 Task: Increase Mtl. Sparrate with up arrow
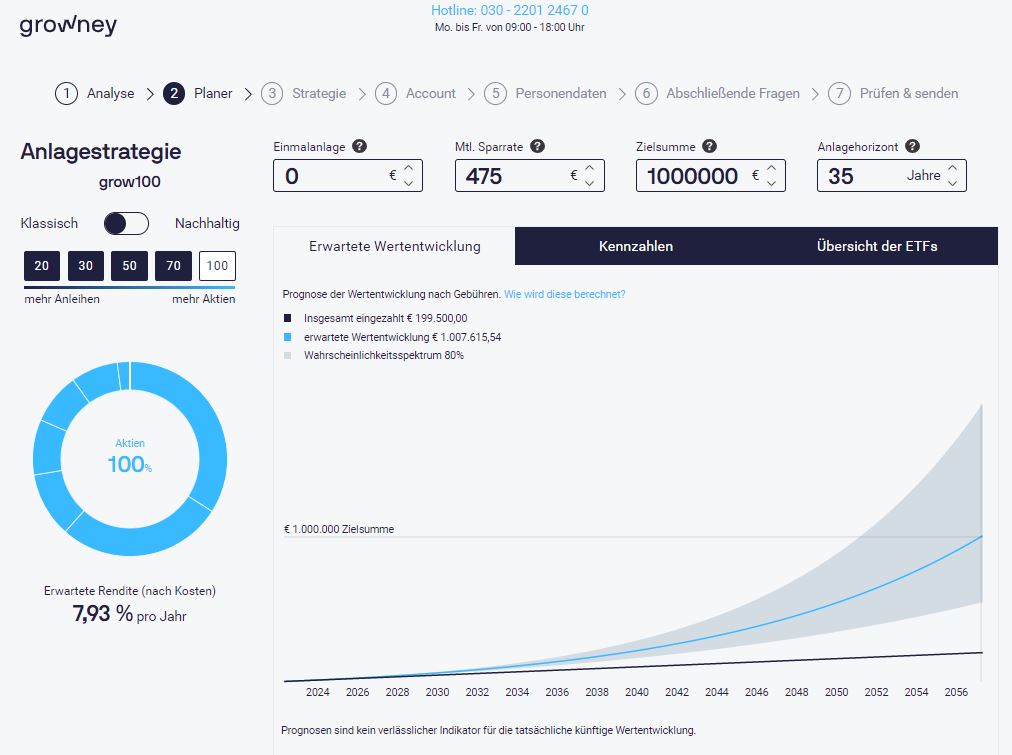(x=590, y=168)
